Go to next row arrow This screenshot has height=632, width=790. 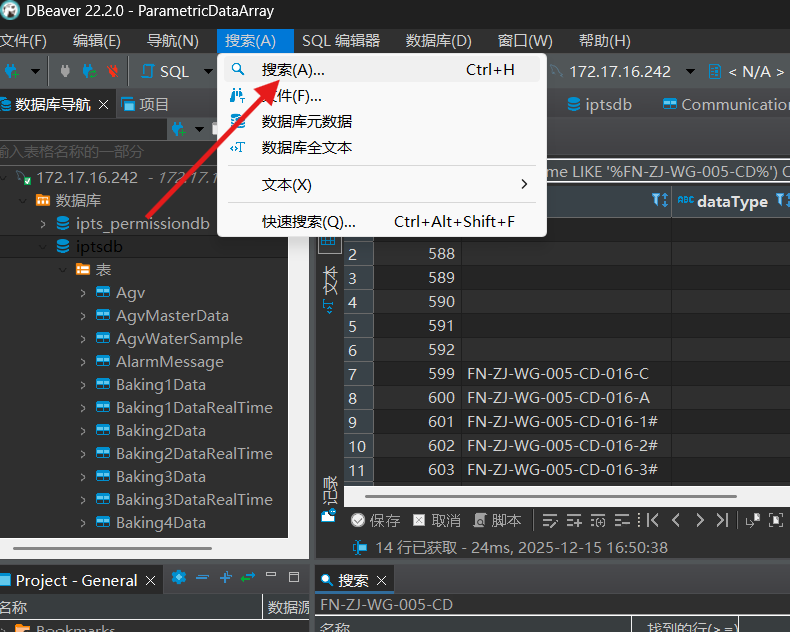click(699, 521)
